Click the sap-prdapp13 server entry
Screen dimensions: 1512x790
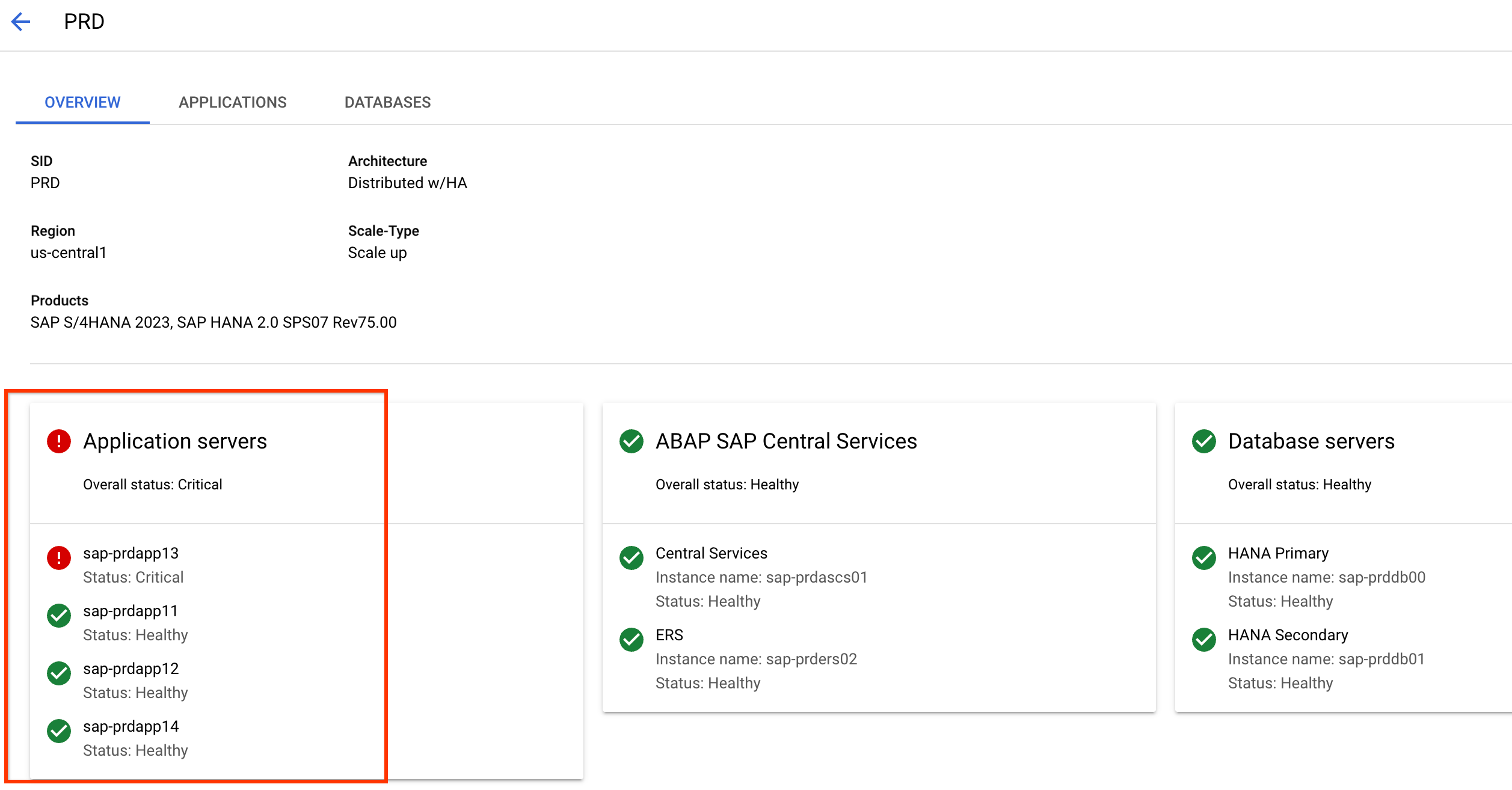(x=131, y=553)
